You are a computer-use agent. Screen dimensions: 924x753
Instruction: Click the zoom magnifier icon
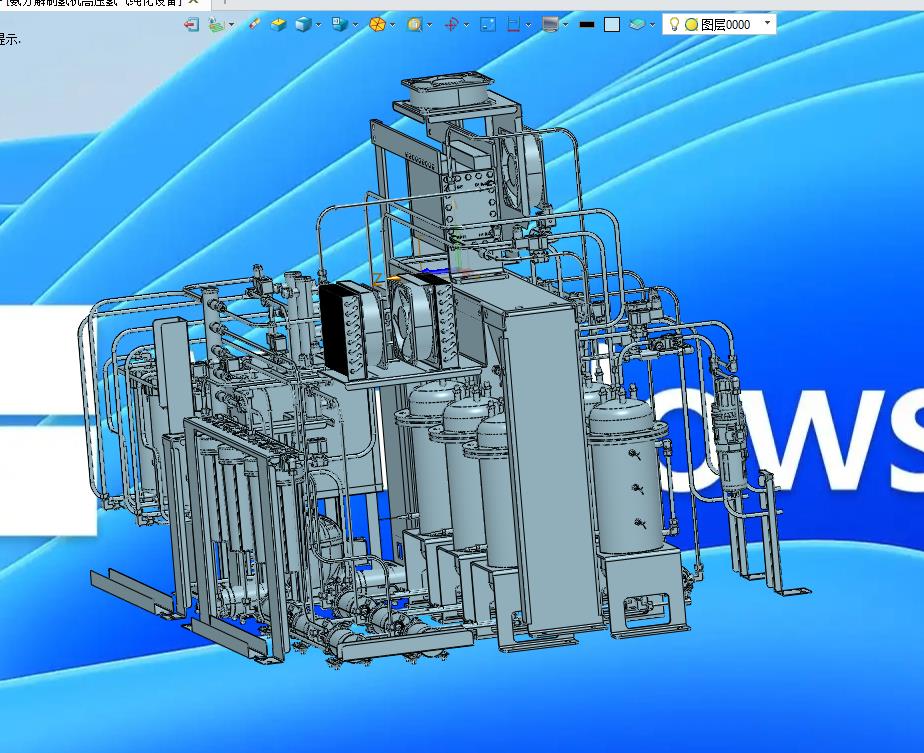[414, 25]
